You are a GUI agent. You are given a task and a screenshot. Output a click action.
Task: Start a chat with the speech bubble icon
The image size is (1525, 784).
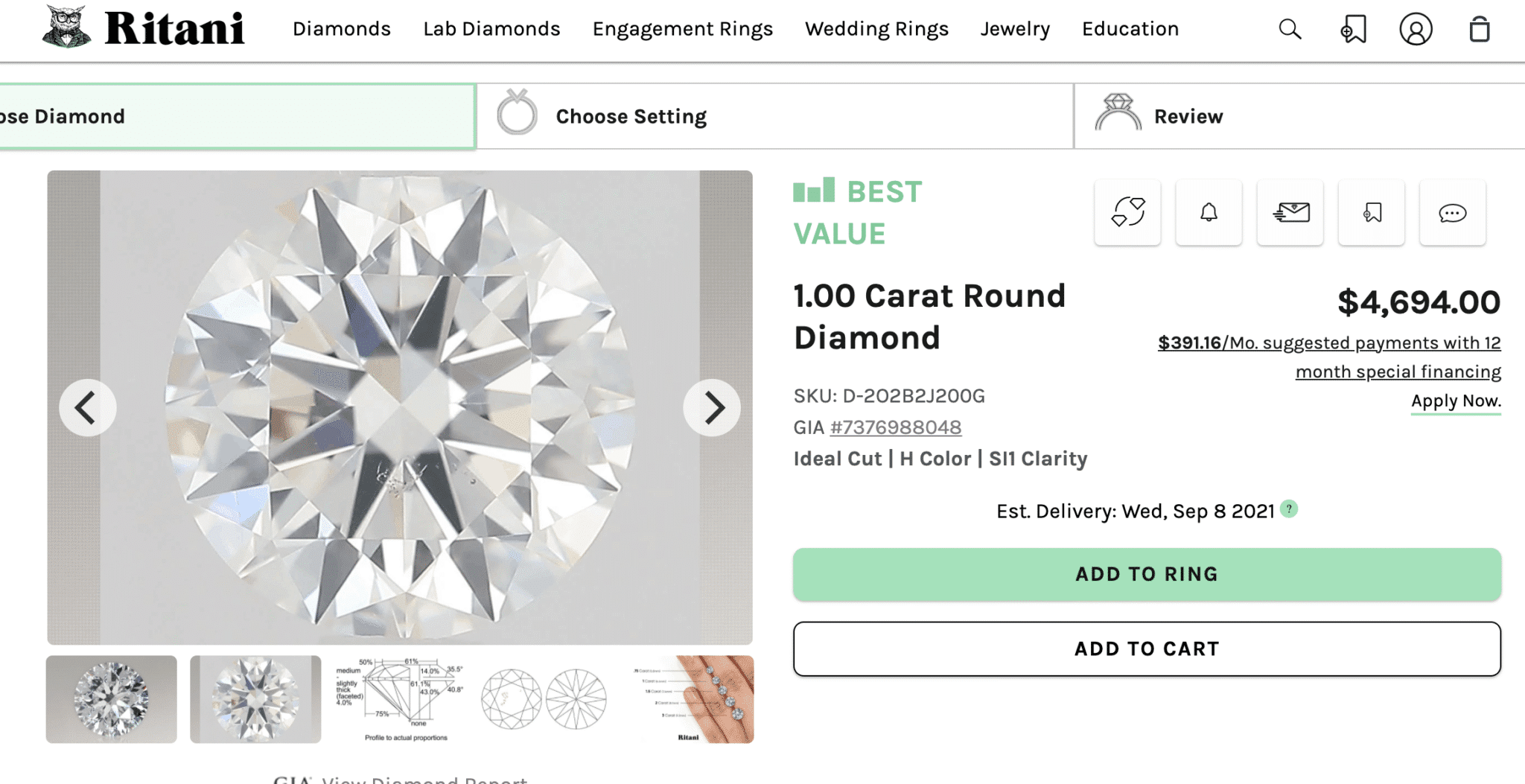(x=1451, y=213)
